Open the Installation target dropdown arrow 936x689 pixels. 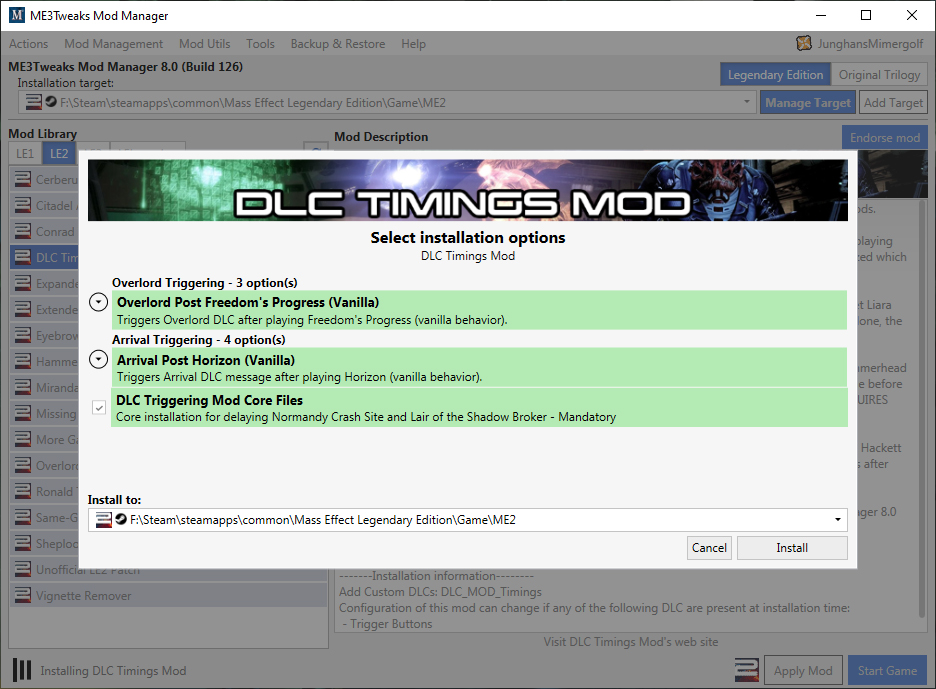(x=747, y=102)
